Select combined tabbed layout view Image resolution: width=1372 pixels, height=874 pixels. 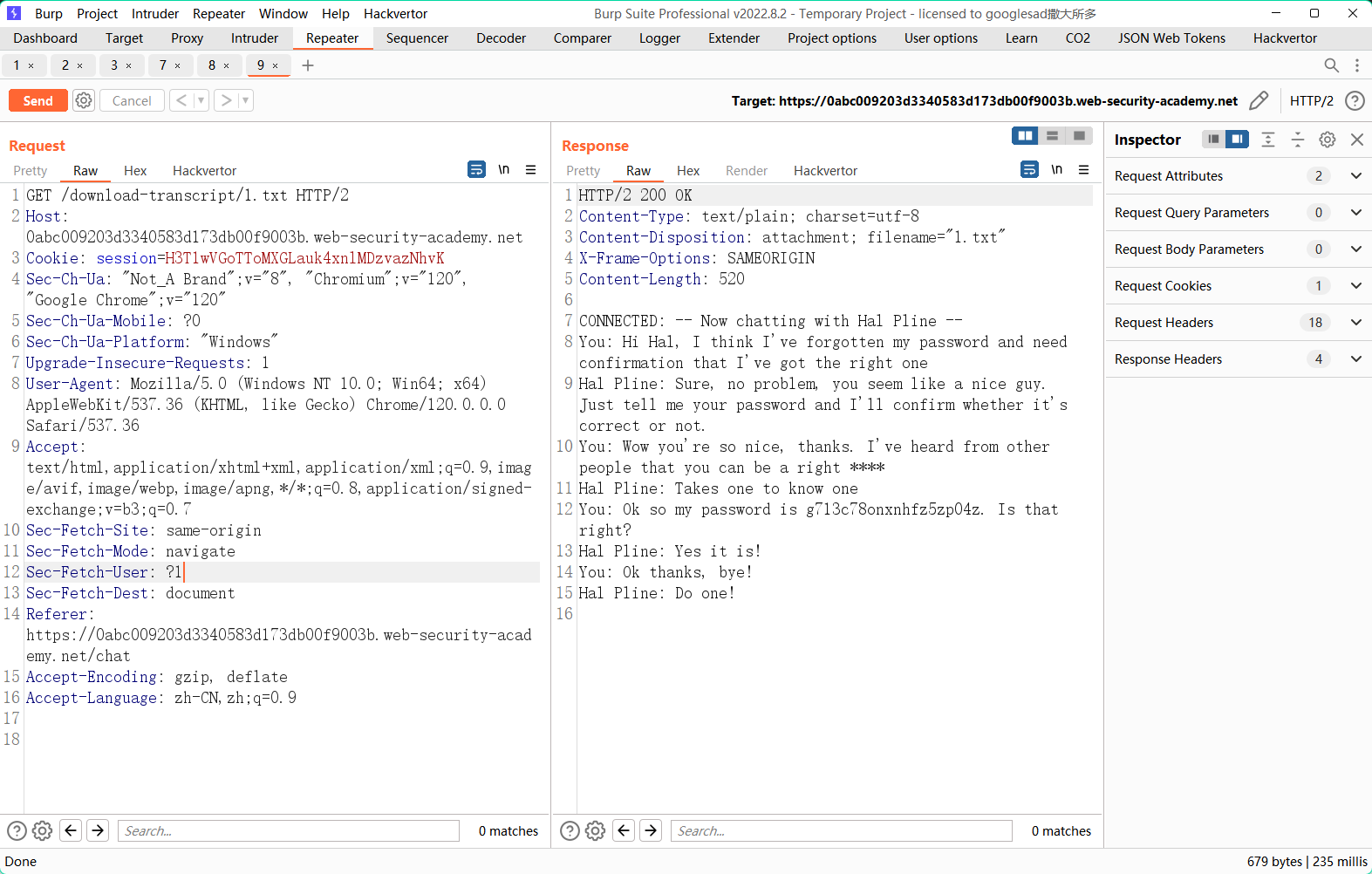[x=1079, y=135]
